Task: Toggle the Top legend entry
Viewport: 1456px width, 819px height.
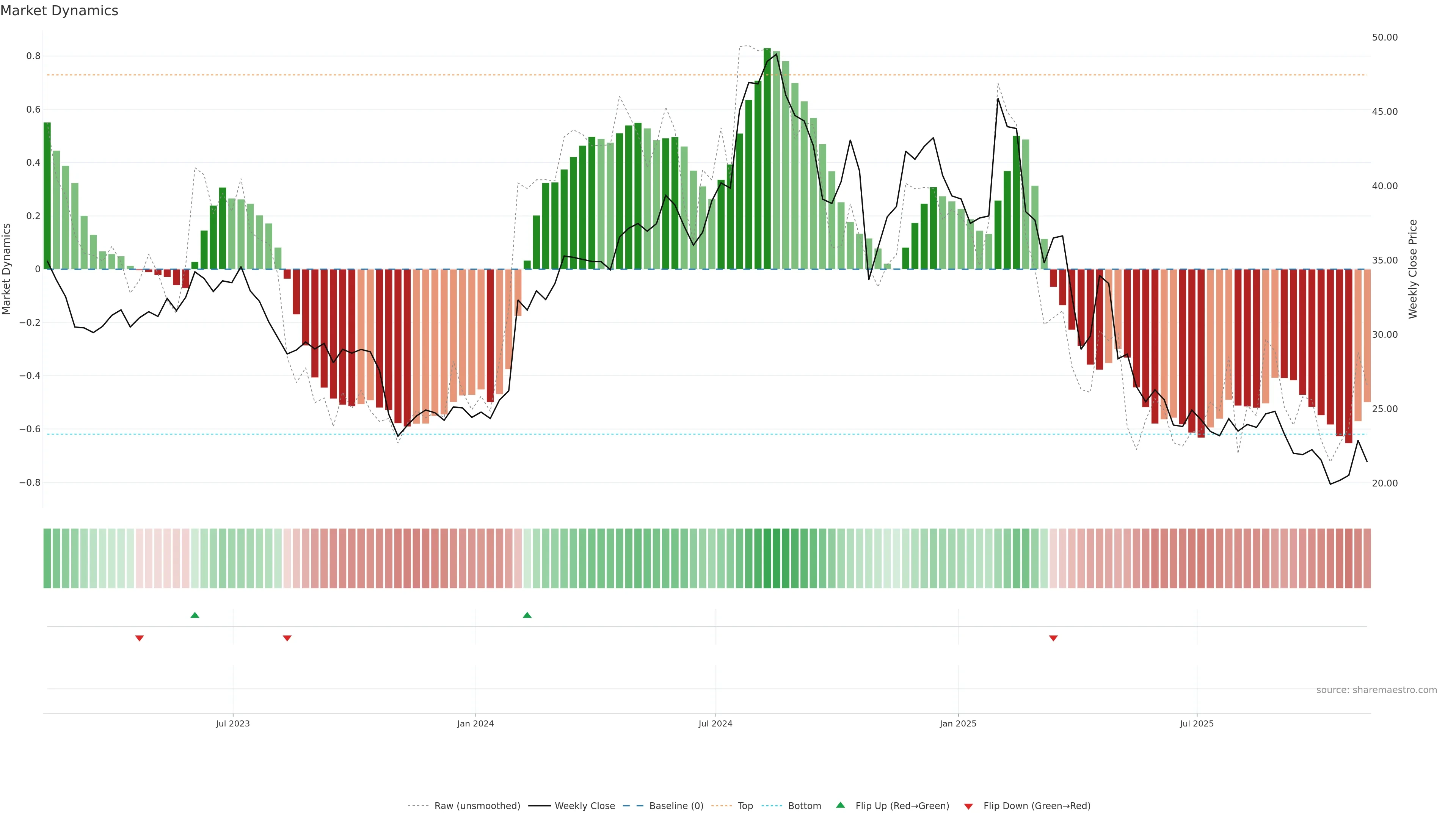Action: coord(745,806)
